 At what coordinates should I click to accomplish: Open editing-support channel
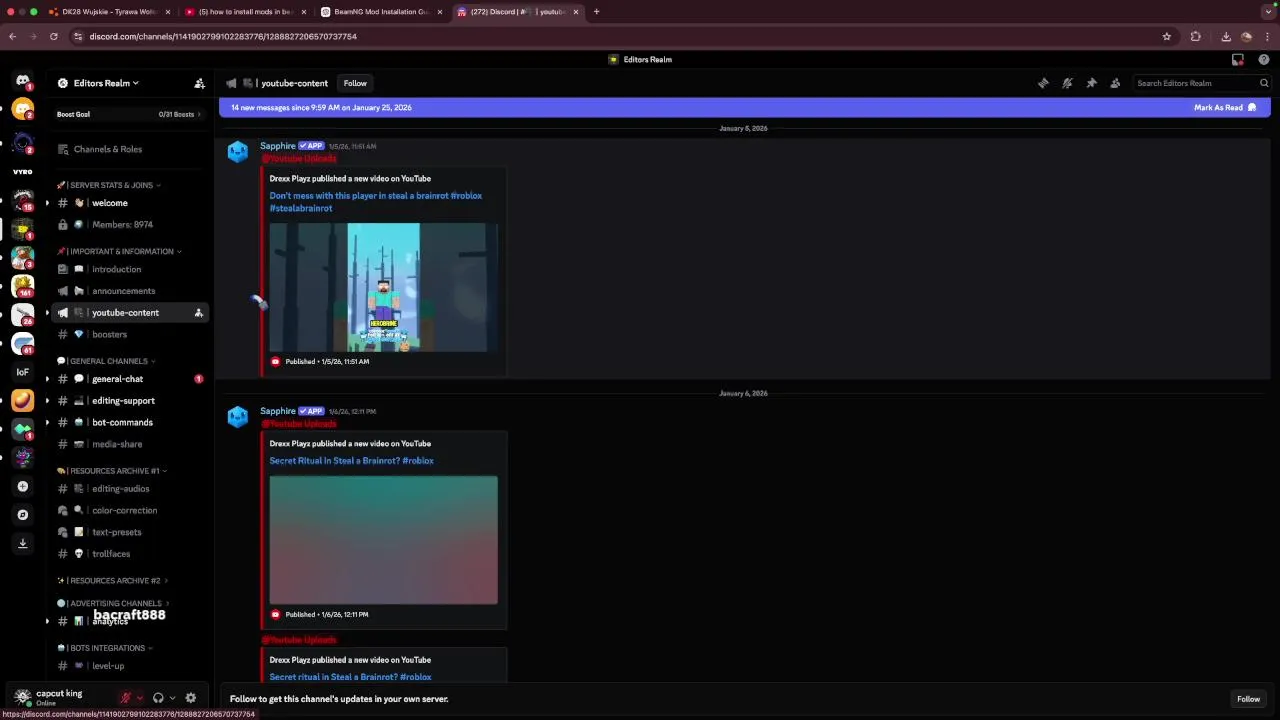pyautogui.click(x=130, y=401)
